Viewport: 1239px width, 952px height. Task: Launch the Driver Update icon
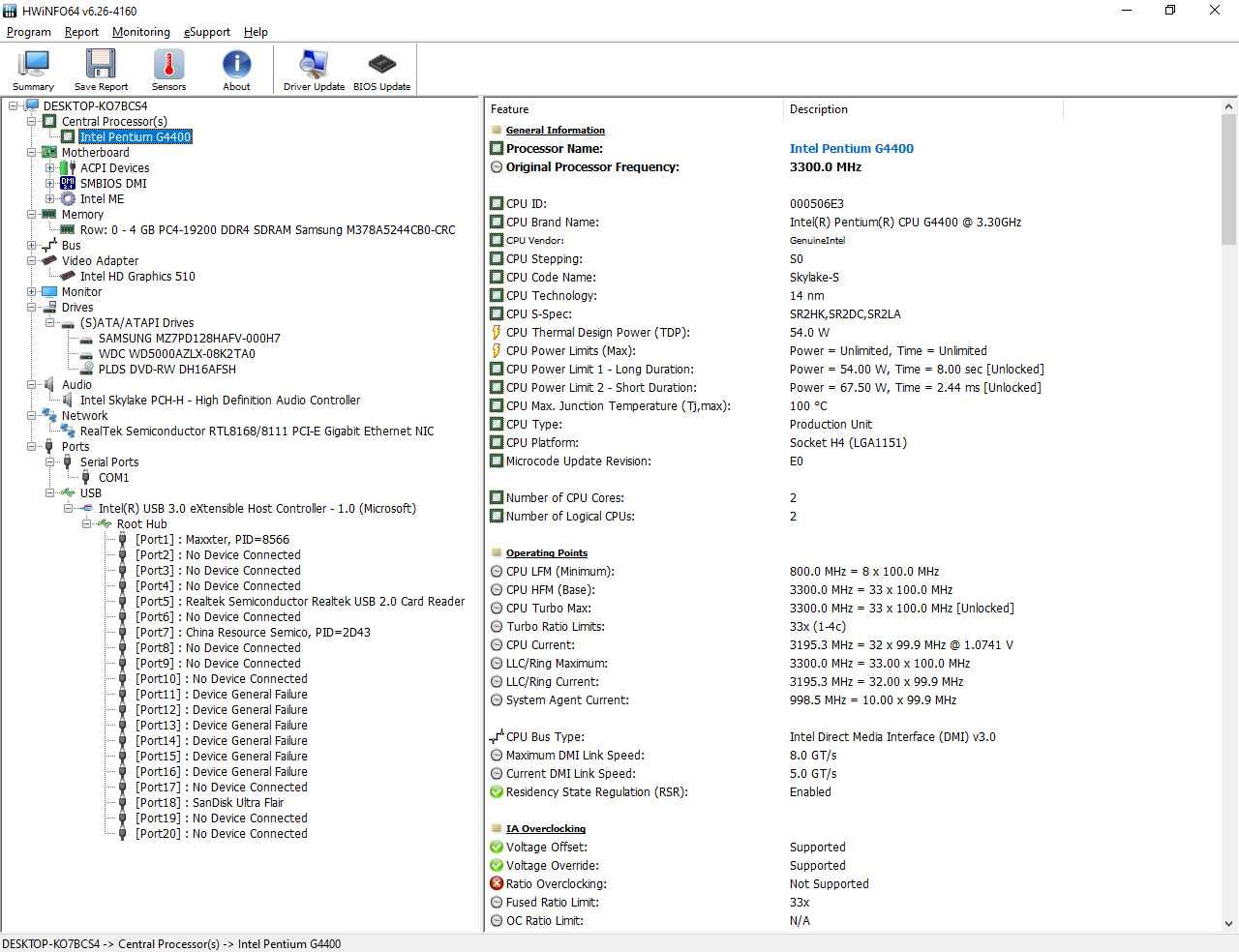[314, 70]
